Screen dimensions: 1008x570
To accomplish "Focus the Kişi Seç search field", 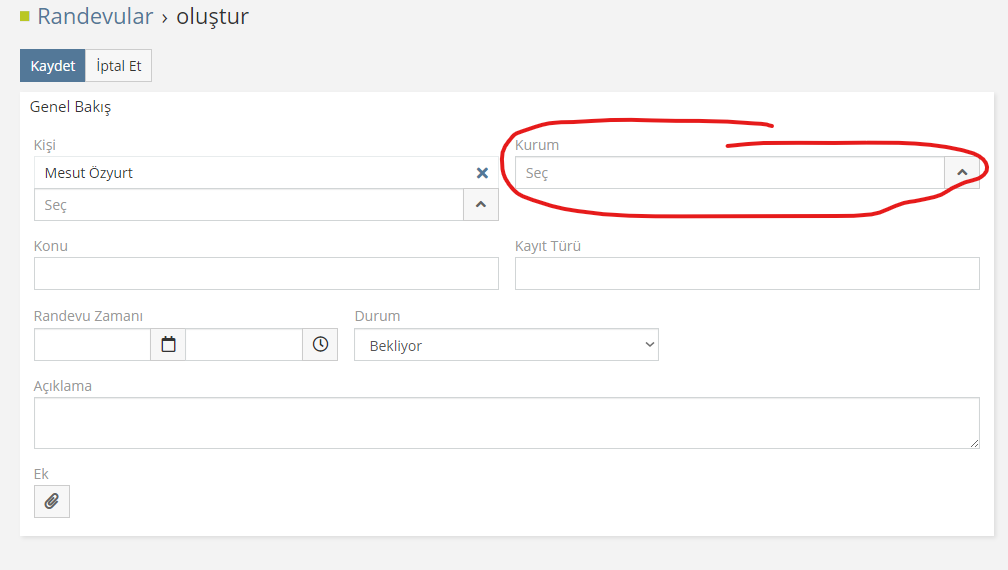I will coord(248,205).
